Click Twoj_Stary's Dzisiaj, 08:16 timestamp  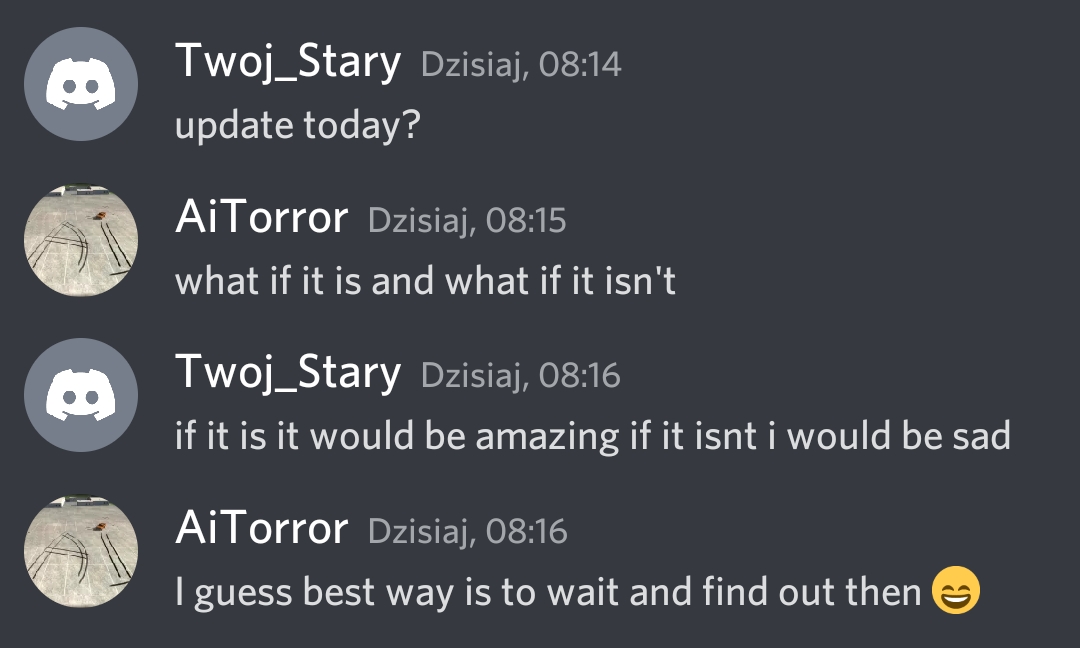pos(521,375)
